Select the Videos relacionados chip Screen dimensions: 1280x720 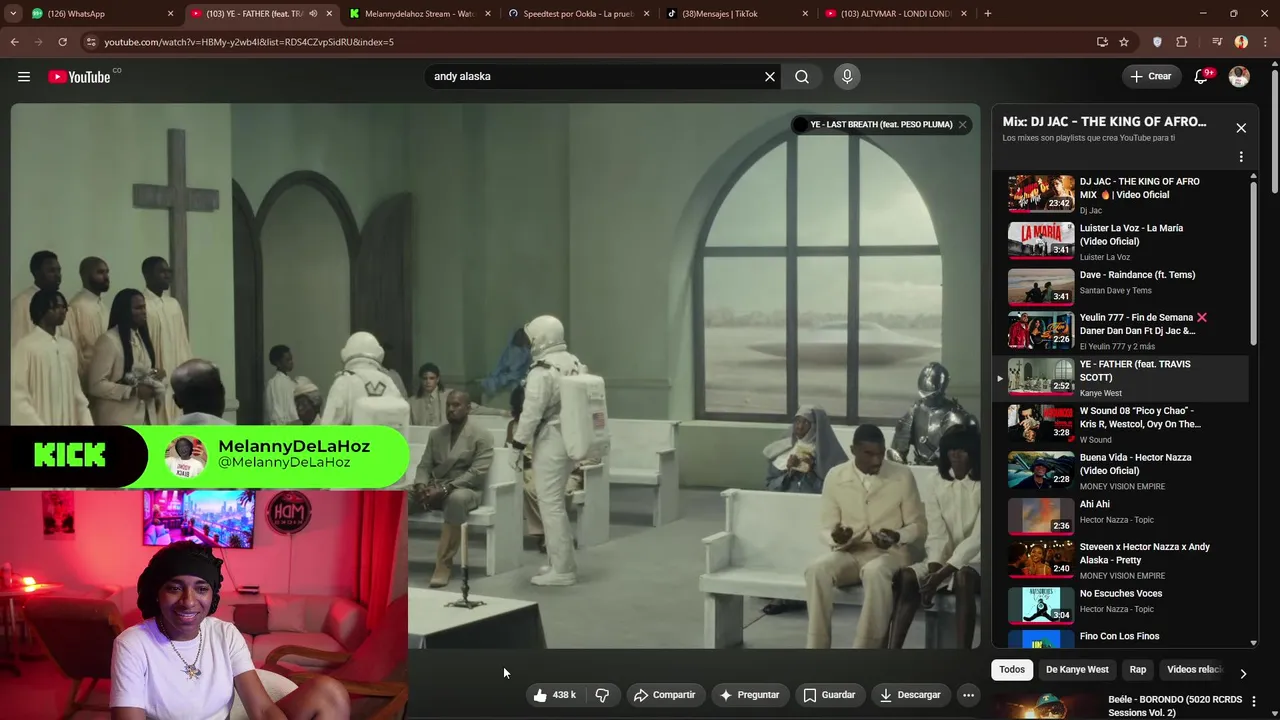1195,669
